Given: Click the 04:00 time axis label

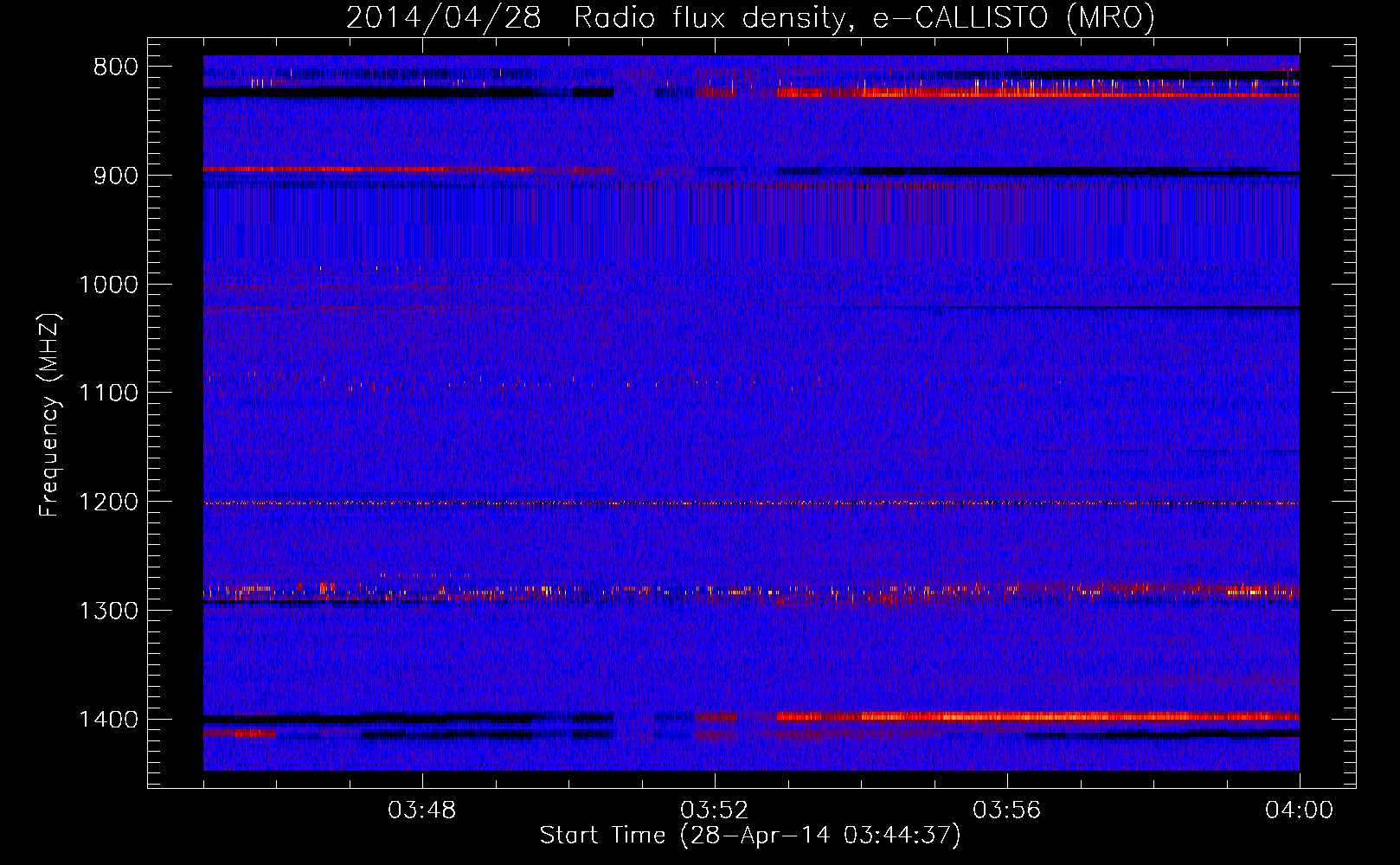Looking at the screenshot, I should pos(1300,811).
